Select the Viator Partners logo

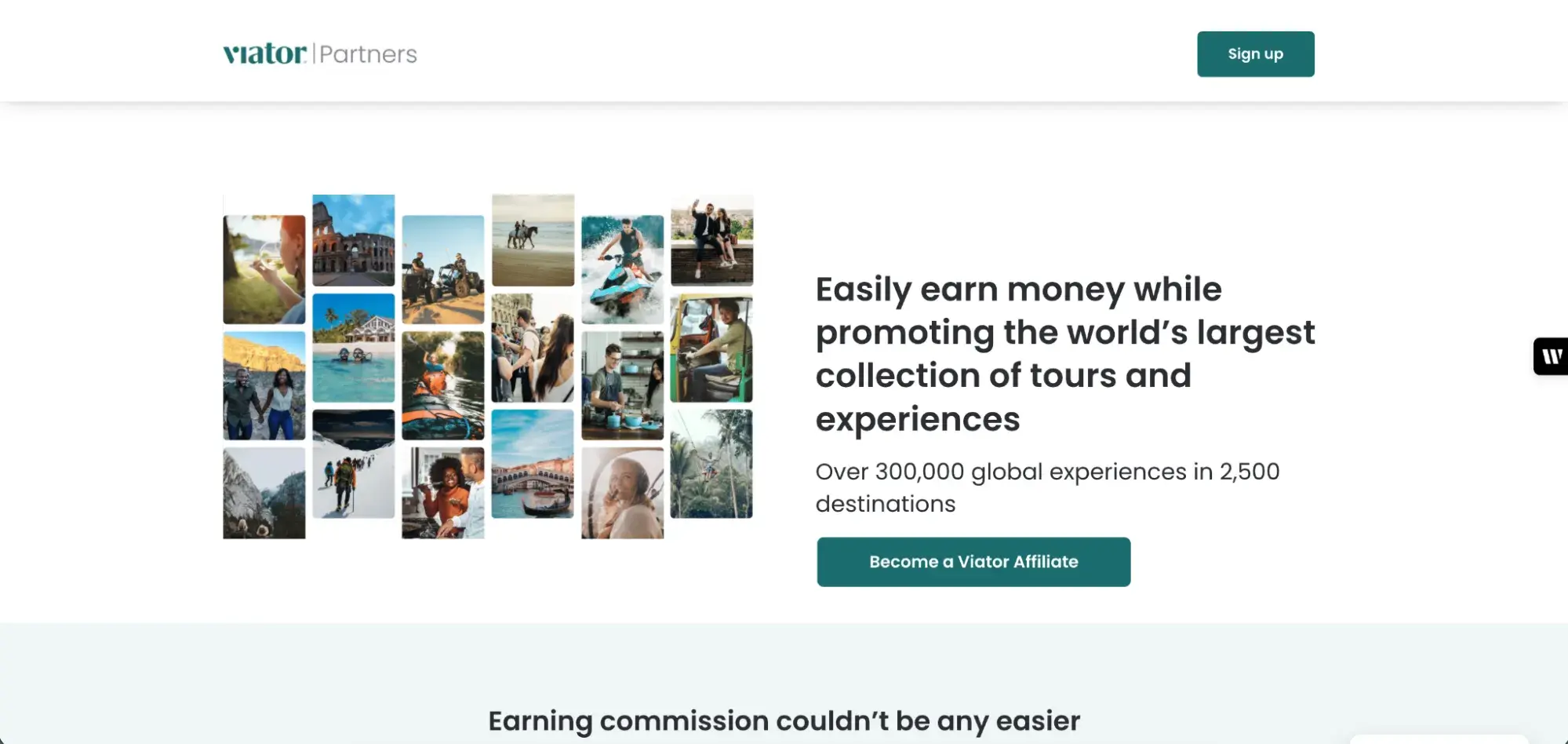pyautogui.click(x=320, y=53)
